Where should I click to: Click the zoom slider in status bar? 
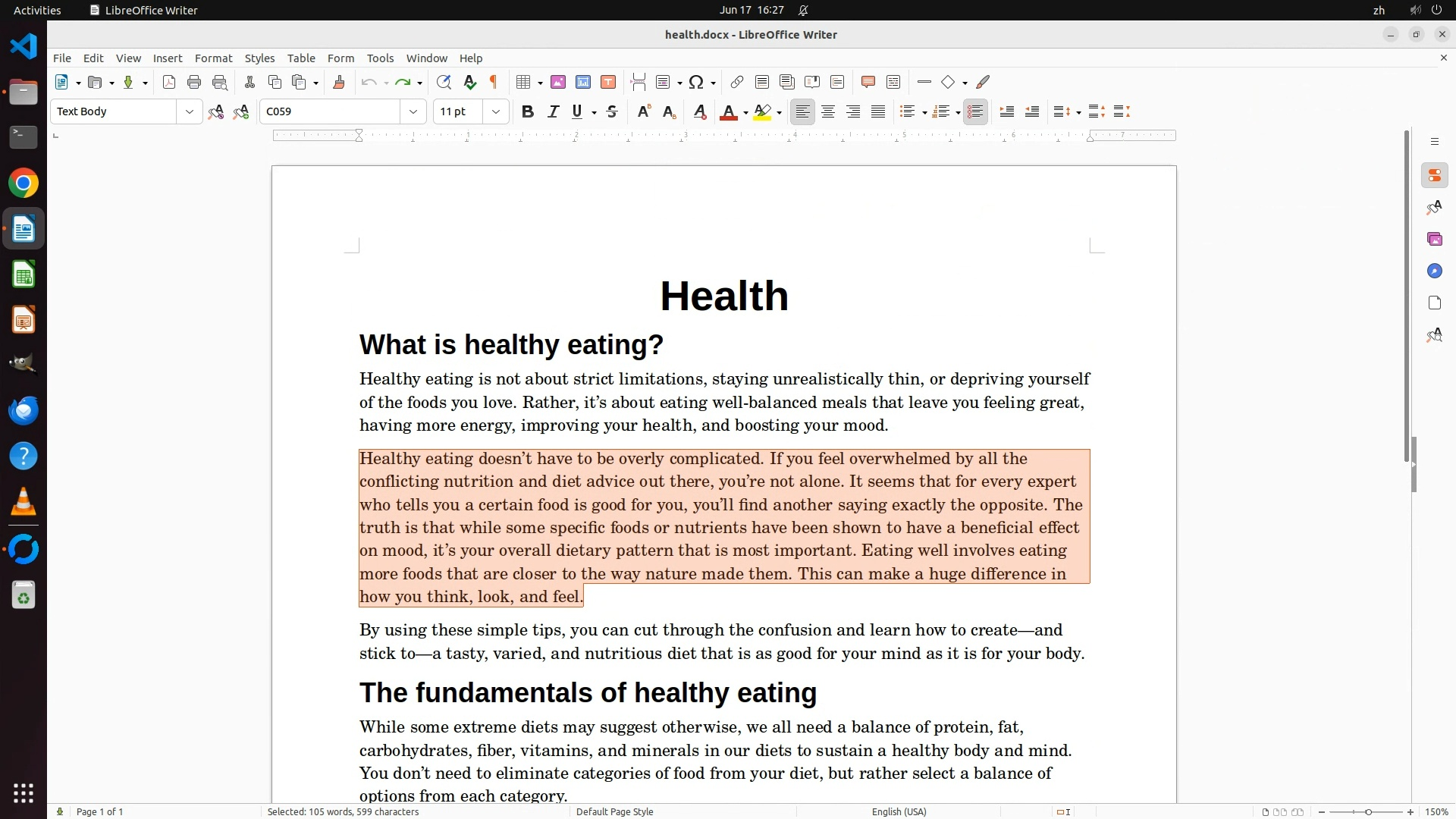tap(1367, 811)
